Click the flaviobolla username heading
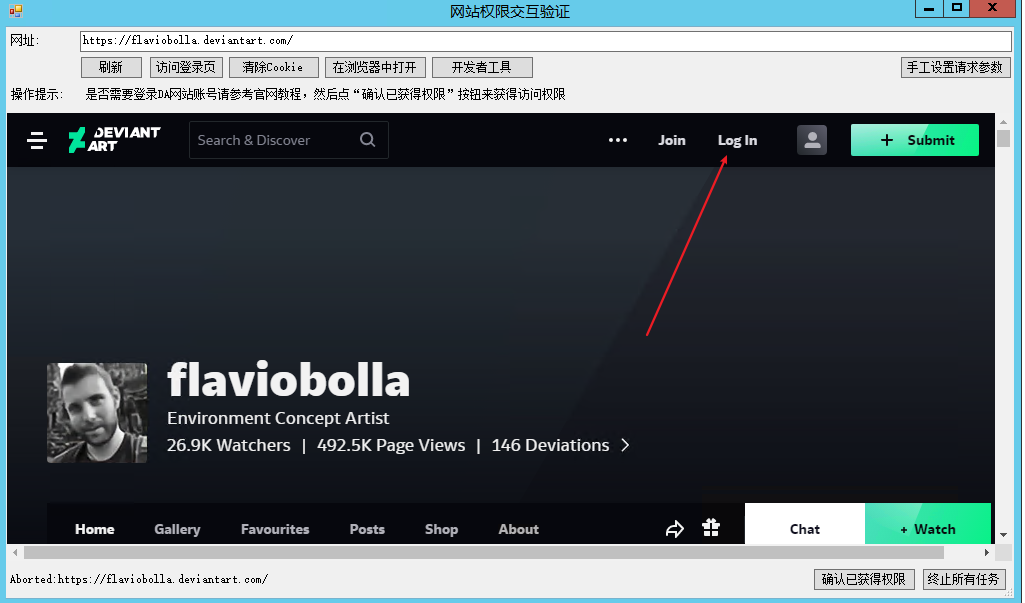 click(x=288, y=379)
